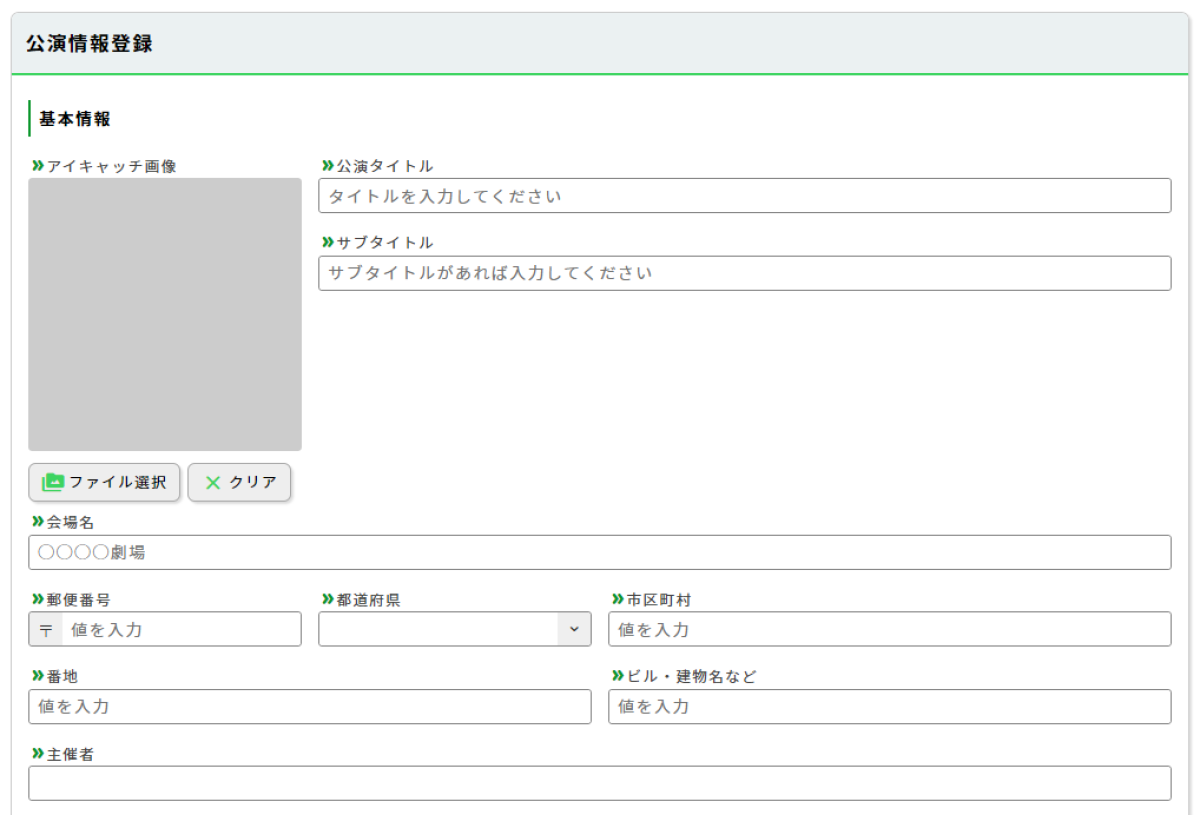Click the folder image icon on ファイル選択
The height and width of the screenshot is (815, 1200).
(53, 482)
